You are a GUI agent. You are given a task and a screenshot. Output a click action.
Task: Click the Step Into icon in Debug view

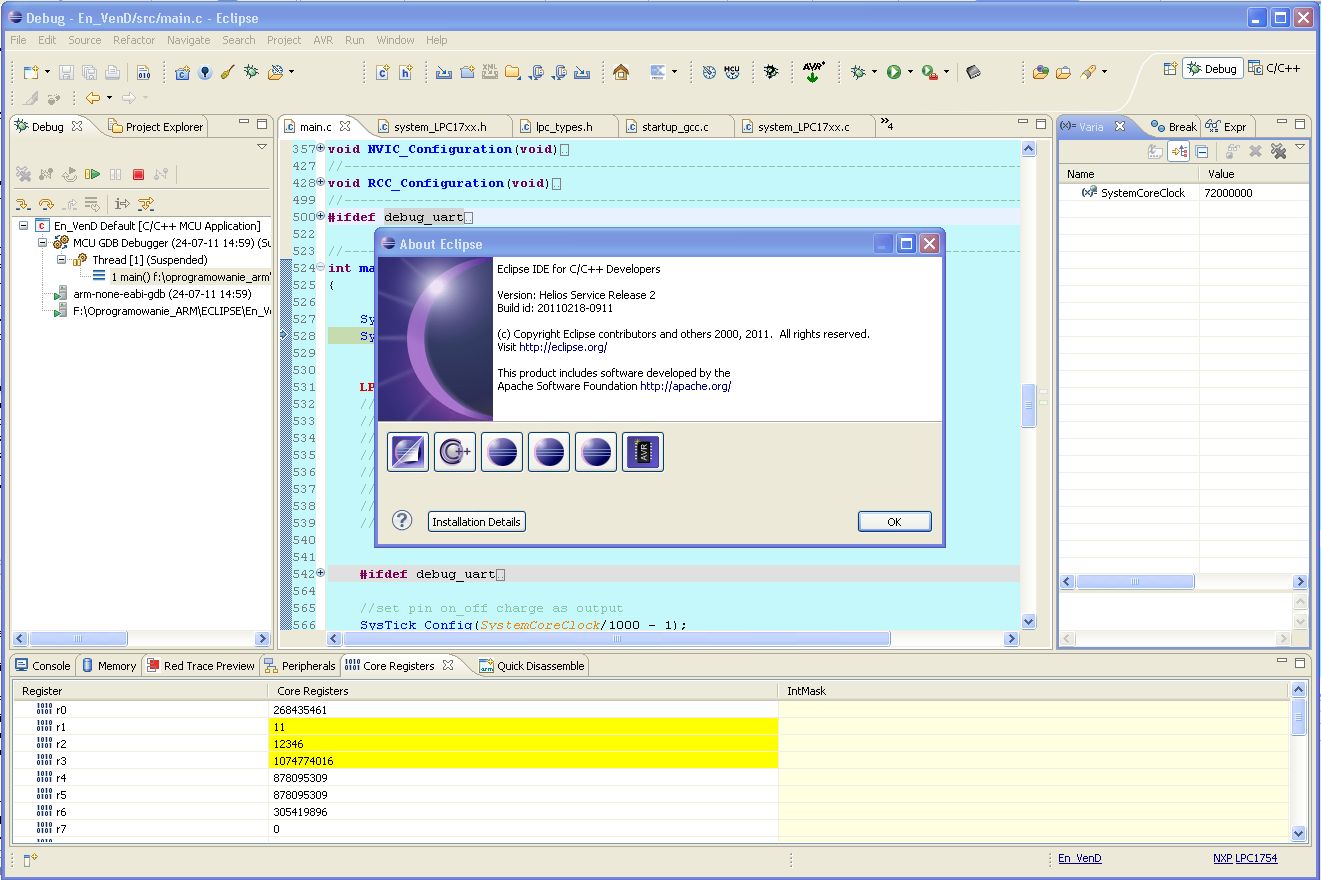point(23,204)
